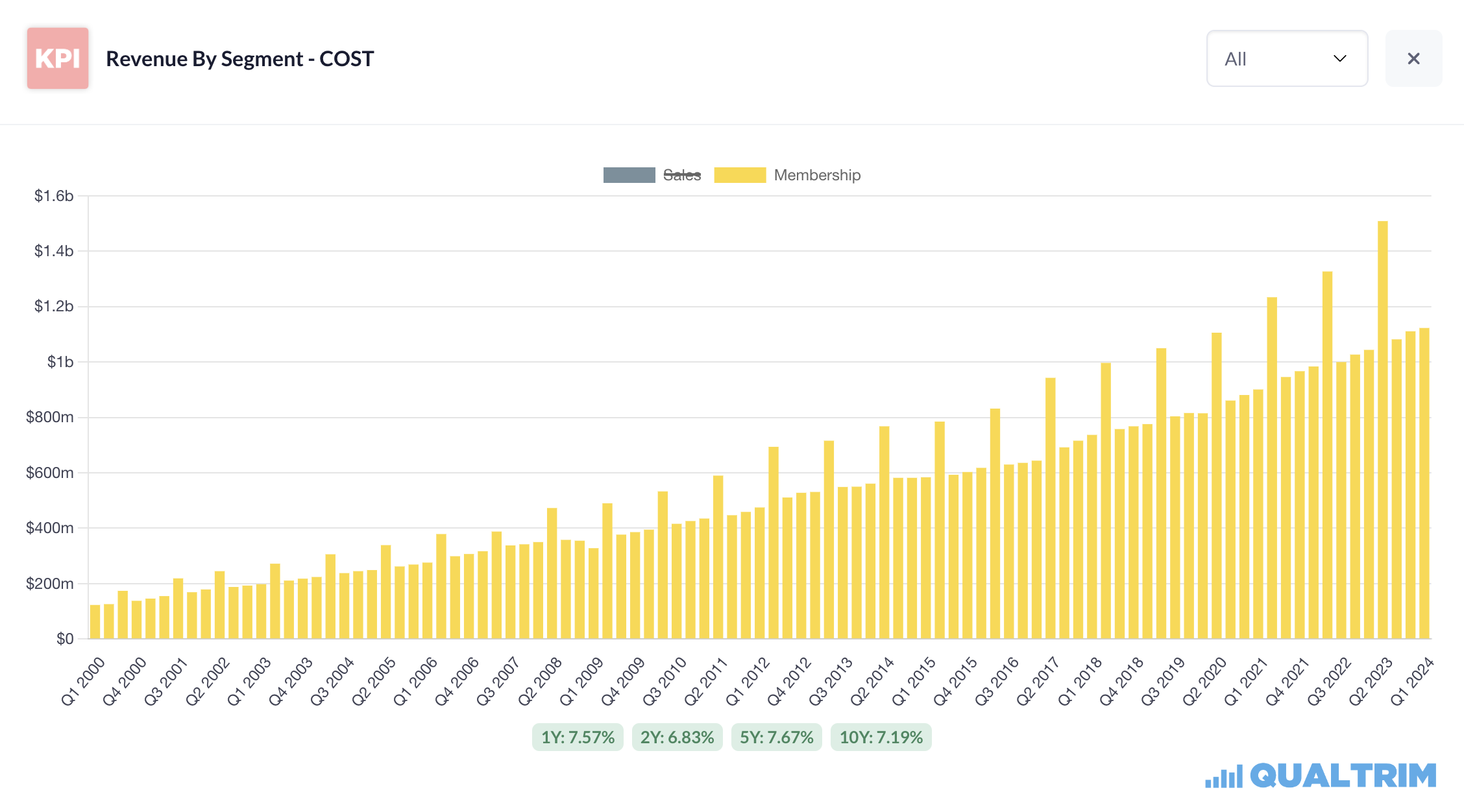Close the Revenue By Segment panel
Screen dimensions: 1464x812
pyautogui.click(x=1413, y=58)
